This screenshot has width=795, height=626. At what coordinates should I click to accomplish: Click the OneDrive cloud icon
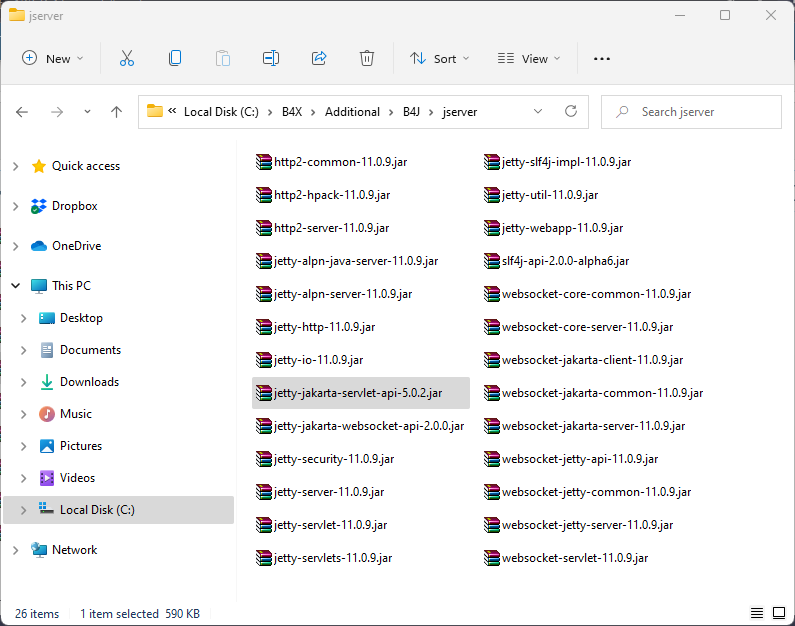39,246
